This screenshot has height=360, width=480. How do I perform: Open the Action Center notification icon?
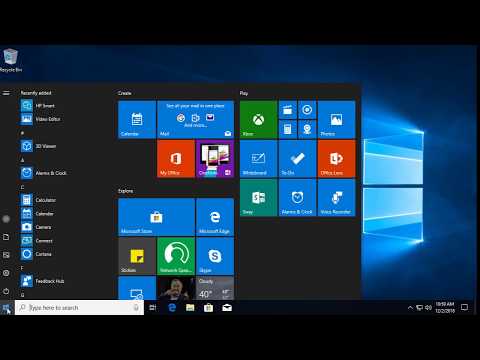[x=464, y=307]
